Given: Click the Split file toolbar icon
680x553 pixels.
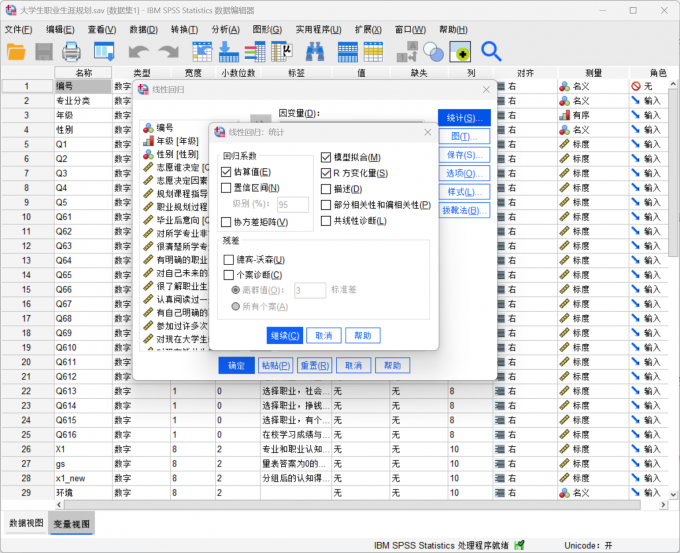Looking at the screenshot, I should tap(407, 52).
